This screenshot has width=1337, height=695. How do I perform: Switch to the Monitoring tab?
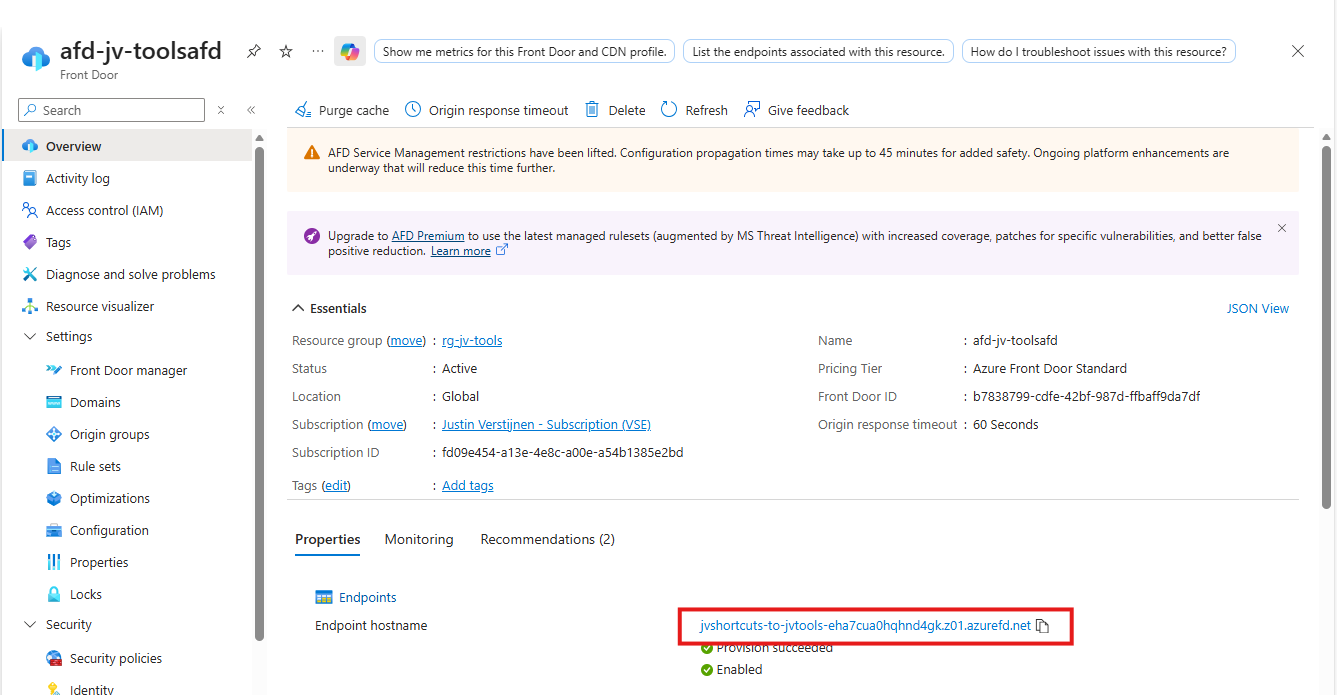click(x=418, y=539)
